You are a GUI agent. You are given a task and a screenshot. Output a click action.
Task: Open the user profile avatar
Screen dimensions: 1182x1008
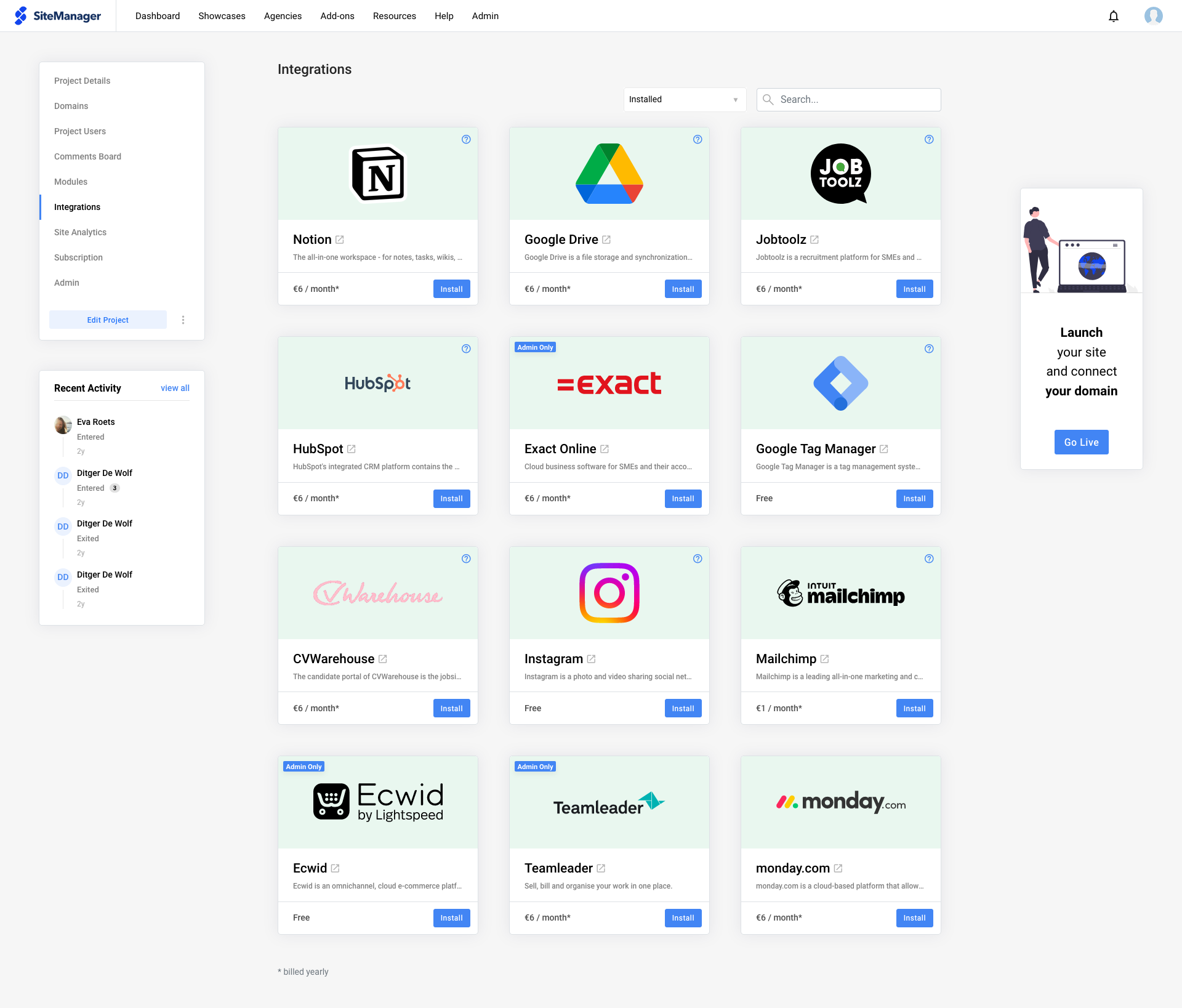click(x=1153, y=16)
